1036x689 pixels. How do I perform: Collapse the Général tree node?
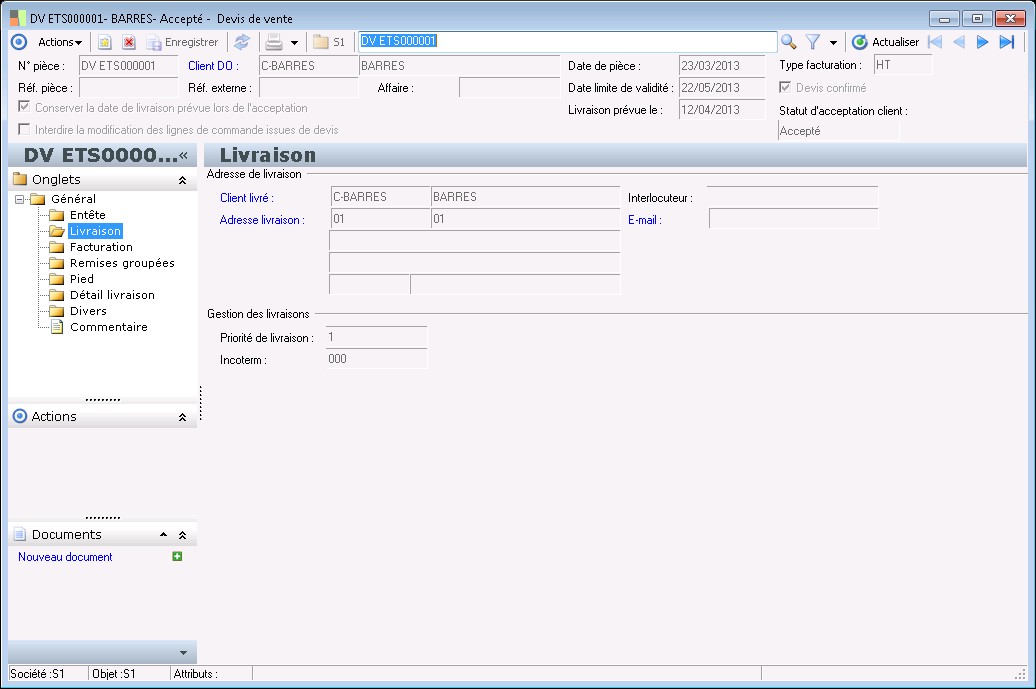point(19,199)
